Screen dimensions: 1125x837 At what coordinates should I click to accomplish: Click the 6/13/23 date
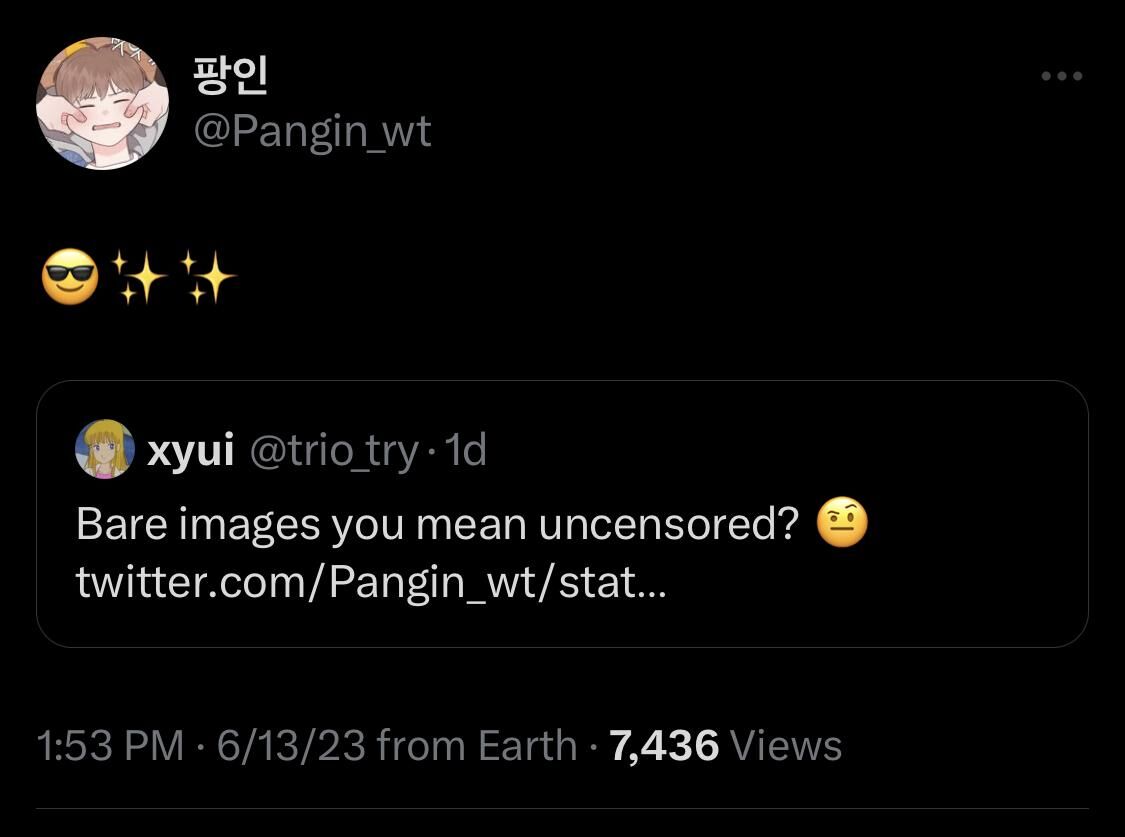click(290, 745)
